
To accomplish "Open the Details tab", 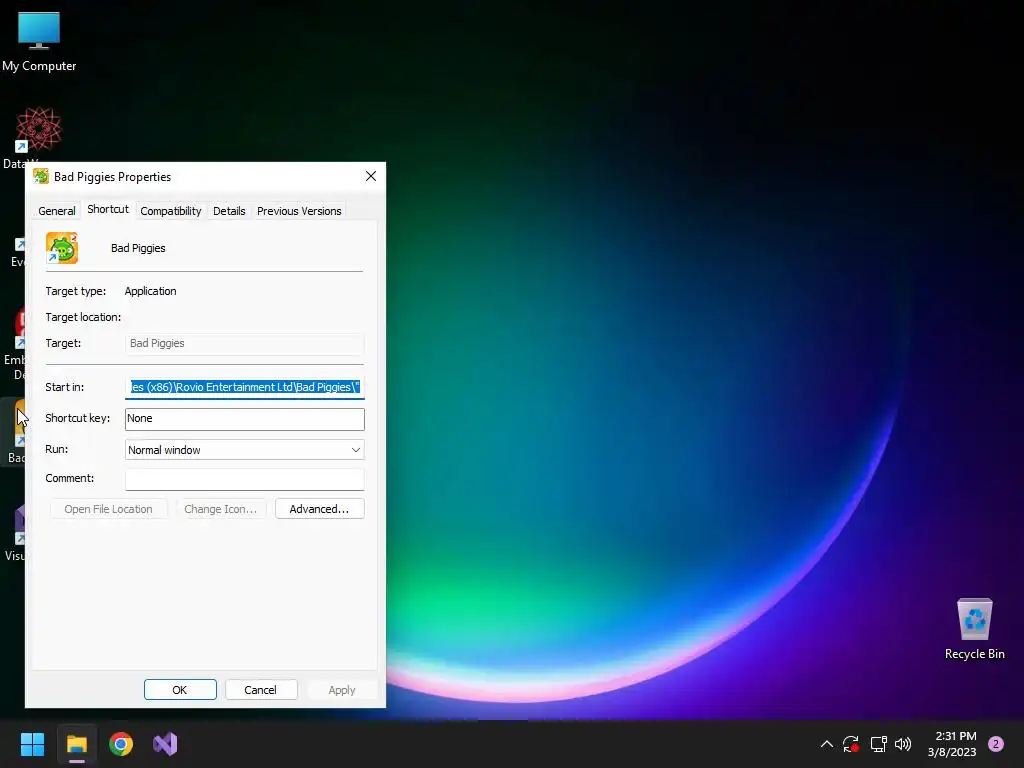I will (x=229, y=211).
